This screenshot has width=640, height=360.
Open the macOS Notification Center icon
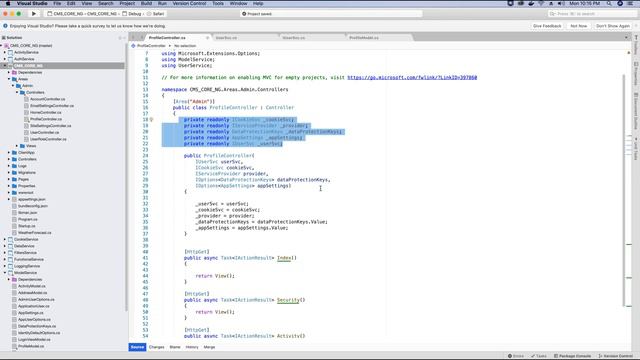[631, 3]
